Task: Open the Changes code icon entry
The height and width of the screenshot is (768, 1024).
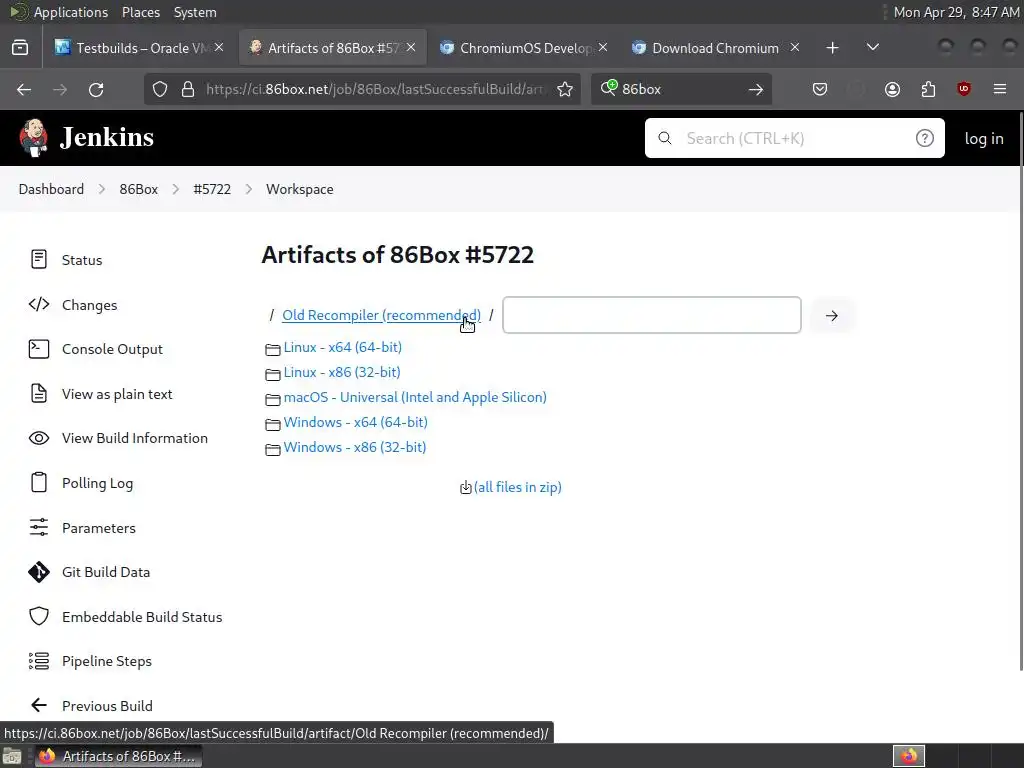Action: (39, 304)
